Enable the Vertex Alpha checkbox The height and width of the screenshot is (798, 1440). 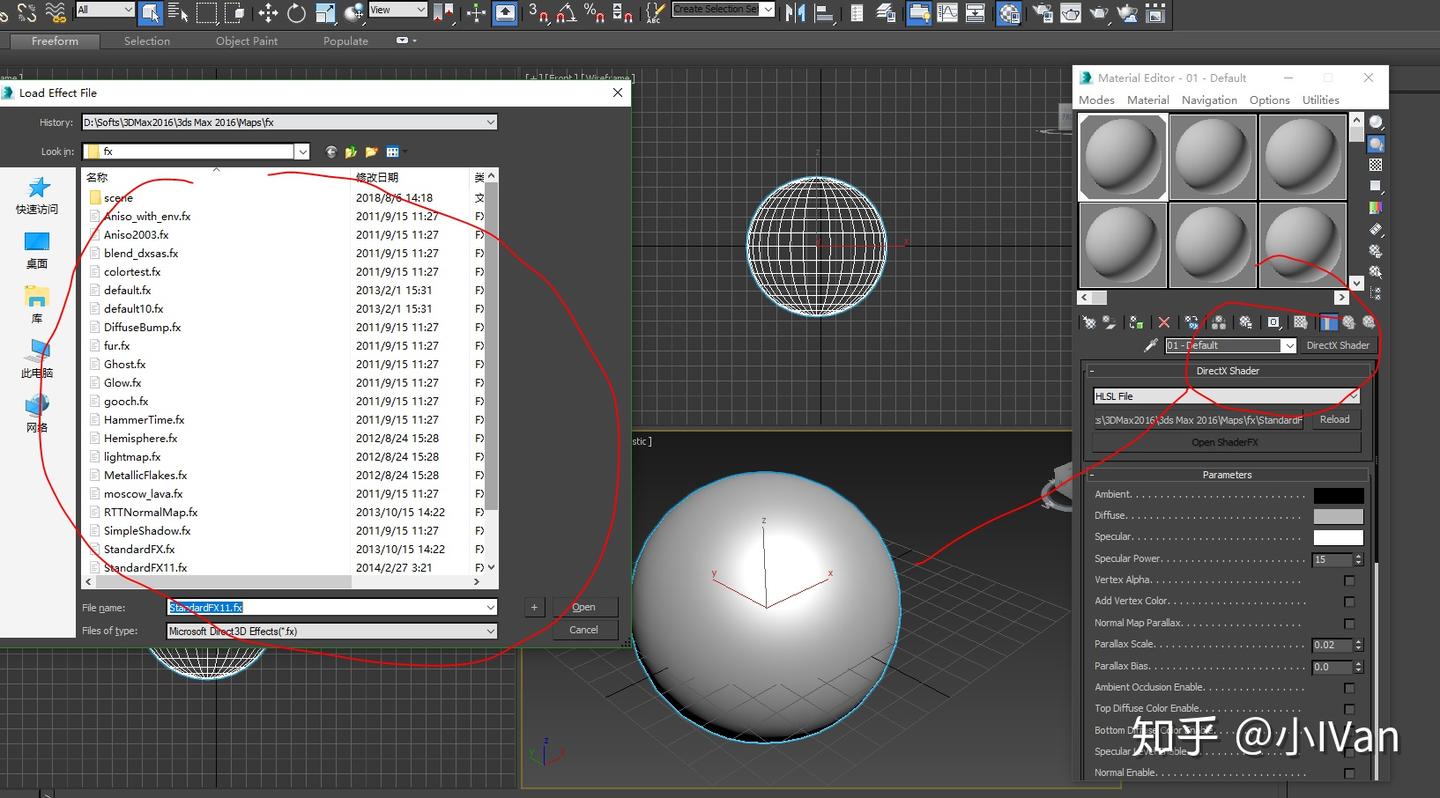[x=1349, y=580]
